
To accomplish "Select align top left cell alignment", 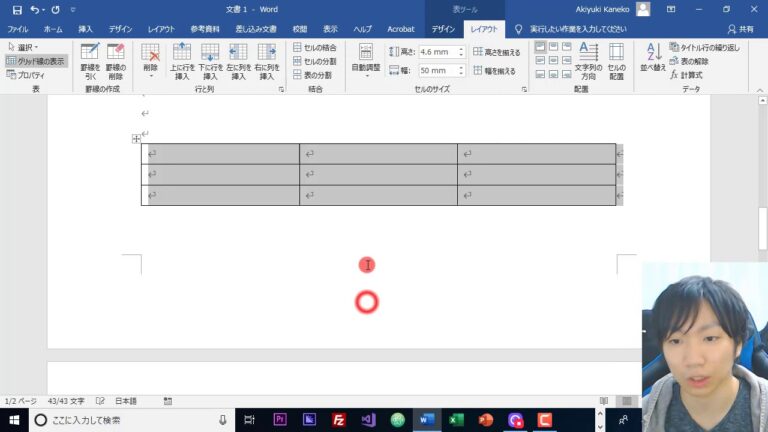I will point(540,47).
